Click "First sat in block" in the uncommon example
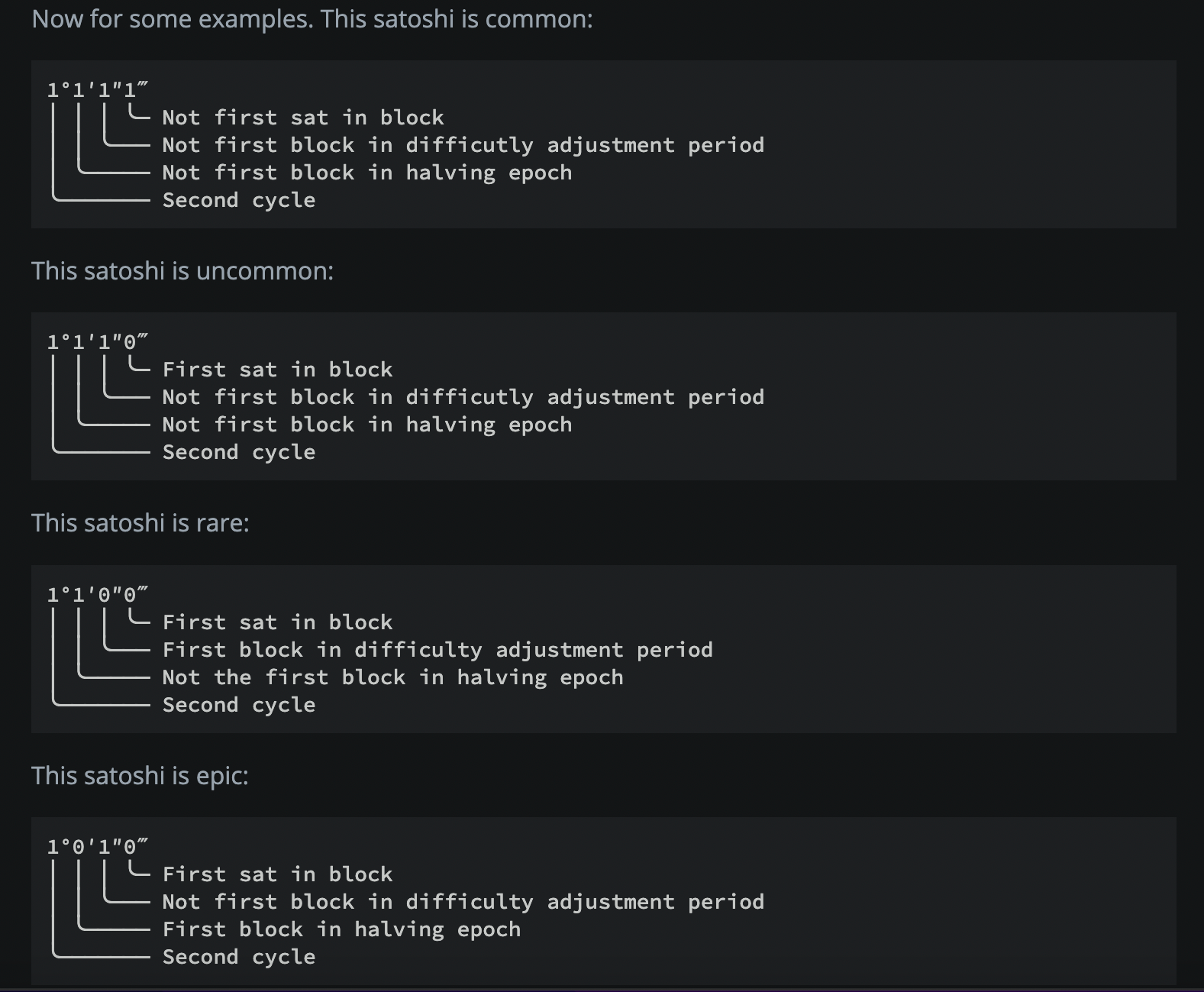This screenshot has width=1204, height=992. [278, 370]
